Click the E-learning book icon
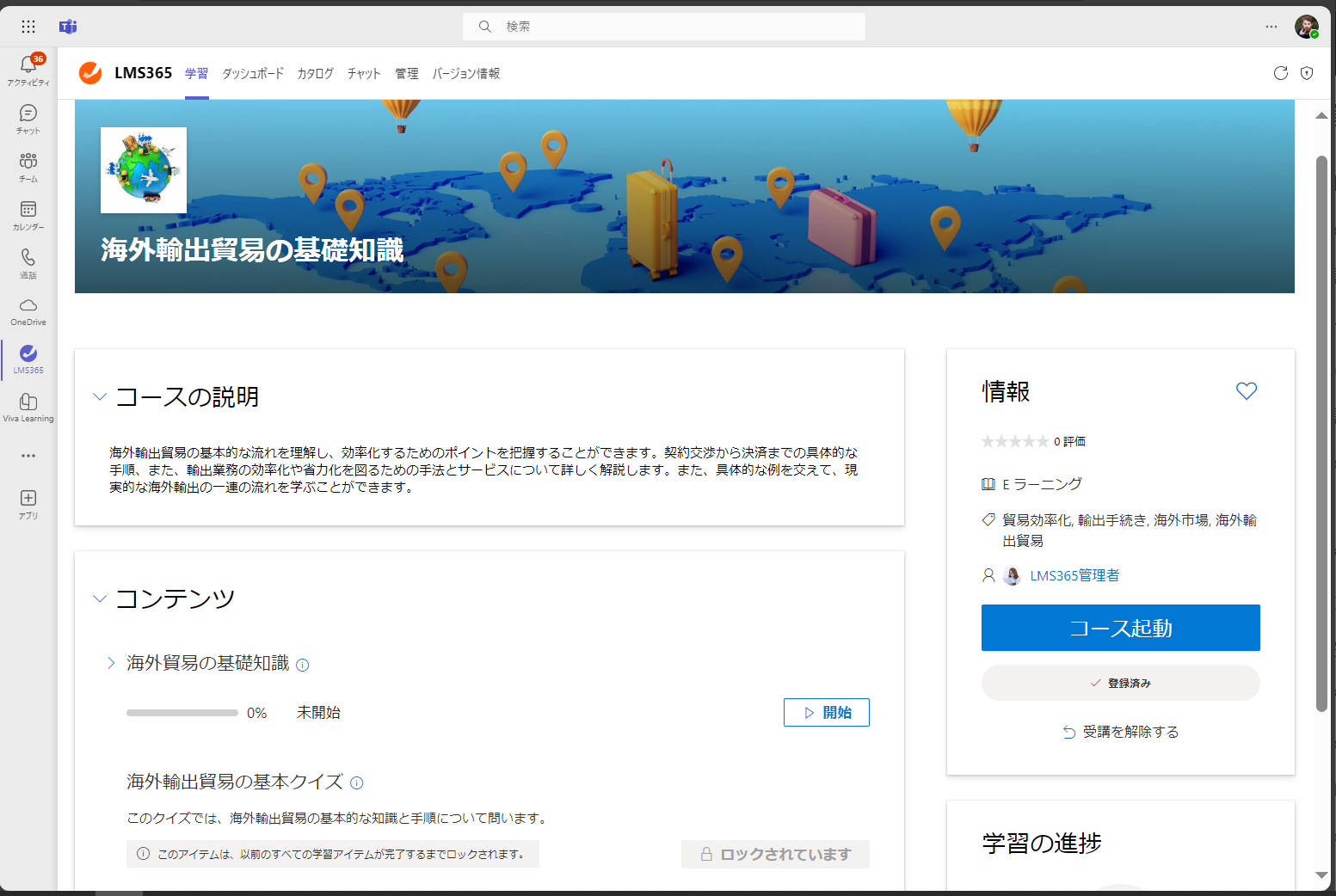 coord(988,484)
